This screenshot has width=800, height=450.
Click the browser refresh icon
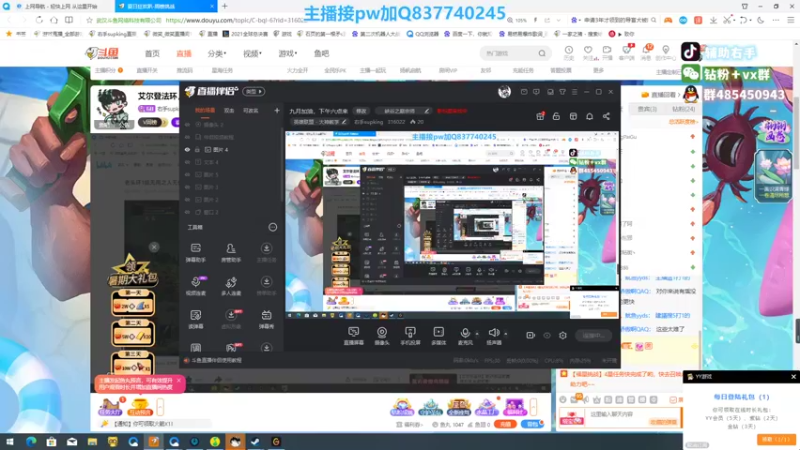point(39,20)
